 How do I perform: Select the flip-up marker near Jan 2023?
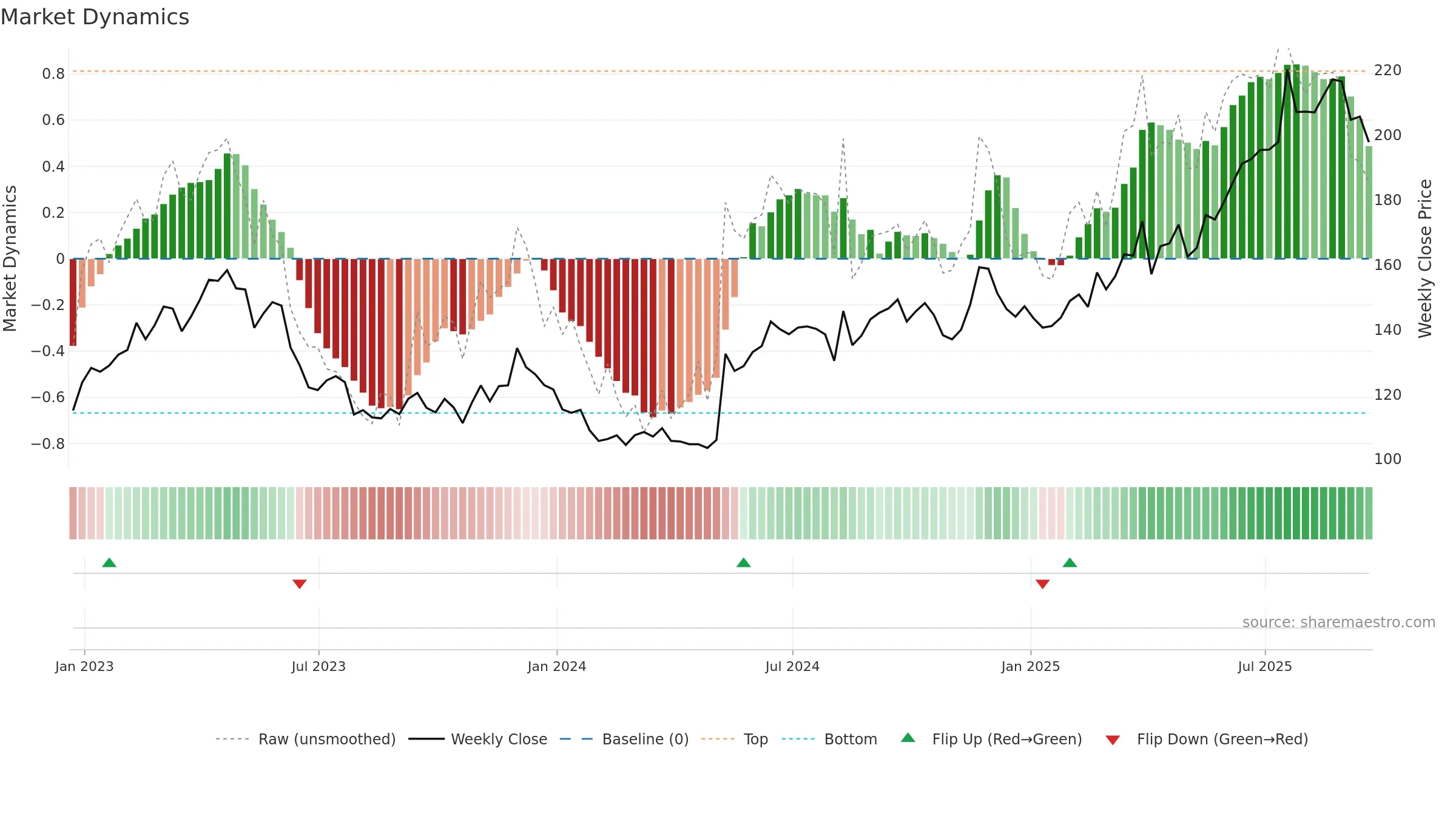tap(109, 562)
